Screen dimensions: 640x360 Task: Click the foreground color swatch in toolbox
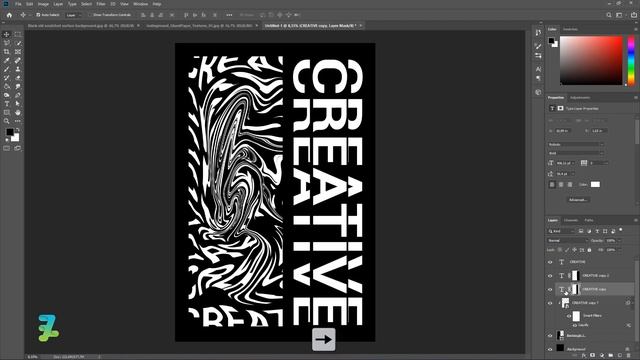click(x=9, y=132)
